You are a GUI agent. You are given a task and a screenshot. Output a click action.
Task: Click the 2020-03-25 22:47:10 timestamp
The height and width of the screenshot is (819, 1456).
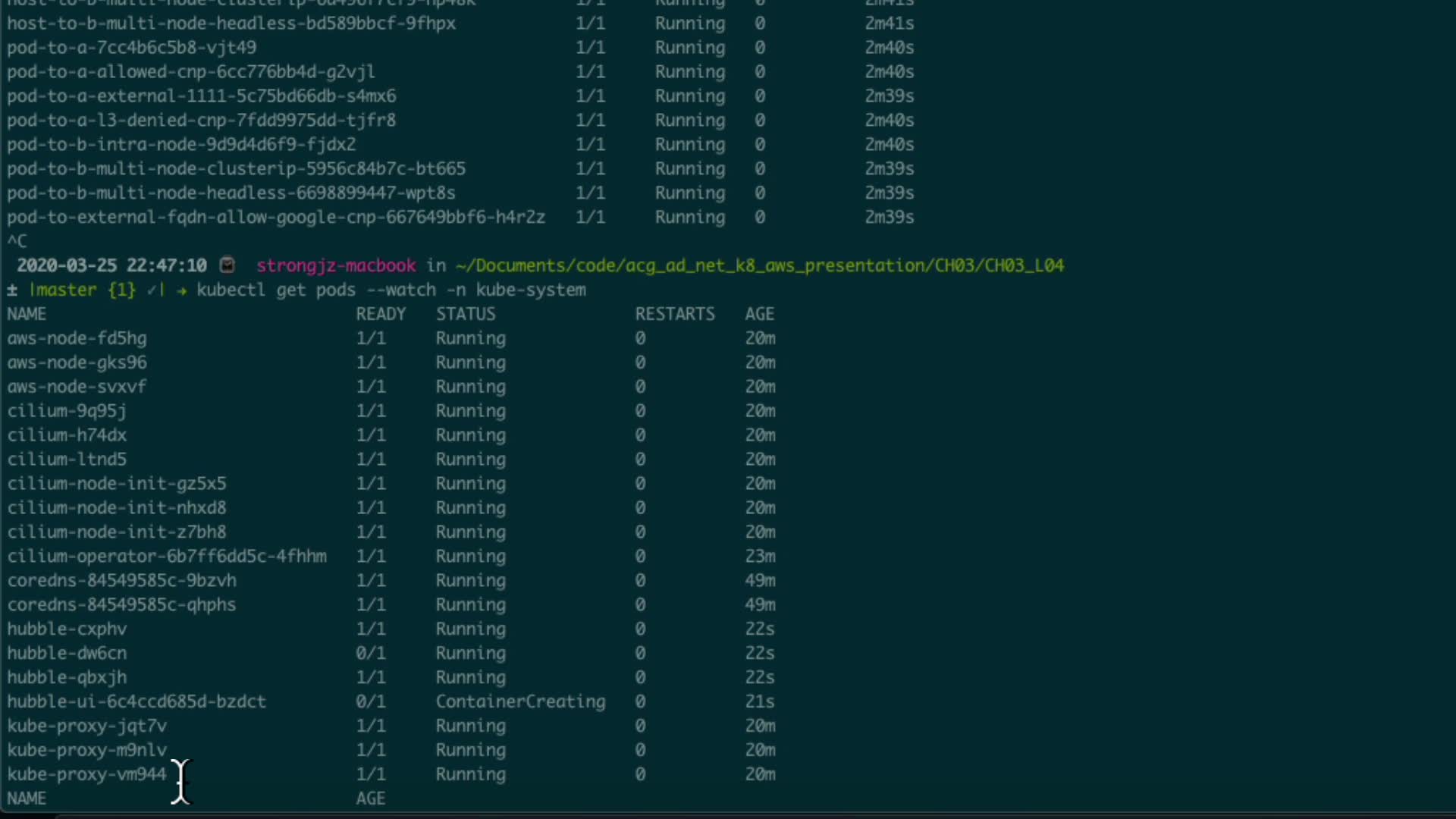[x=111, y=265]
